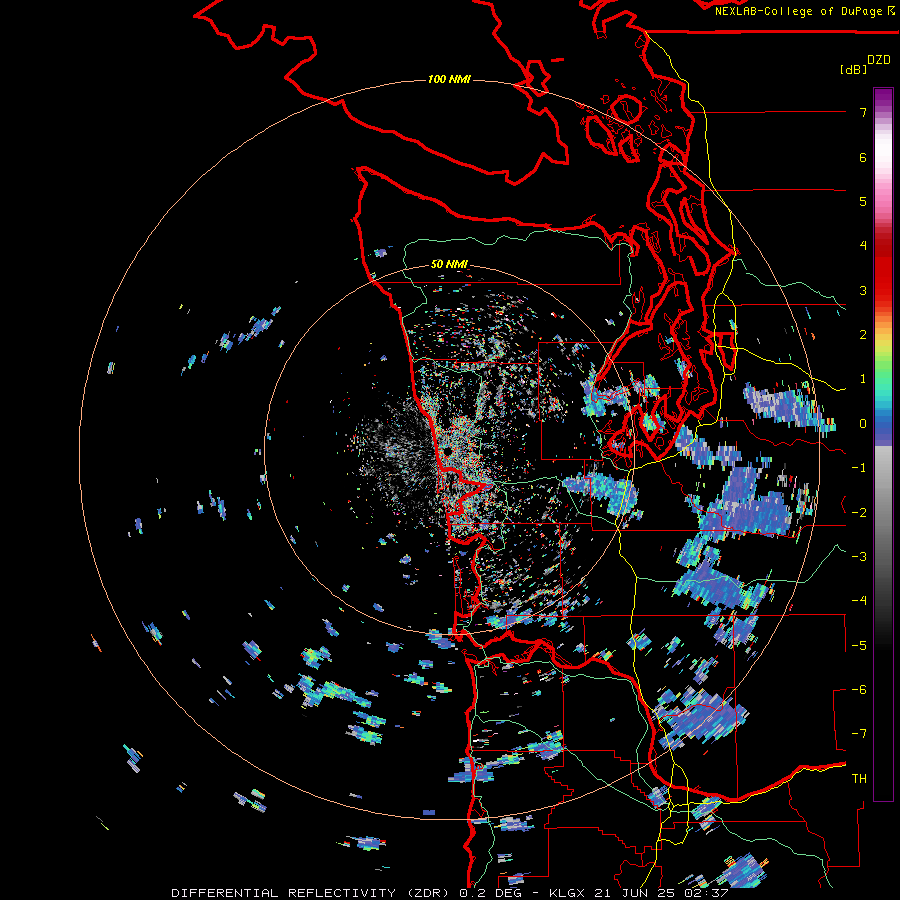Viewport: 900px width, 900px height.
Task: Click the ZDR color scale bar
Action: coord(883,444)
